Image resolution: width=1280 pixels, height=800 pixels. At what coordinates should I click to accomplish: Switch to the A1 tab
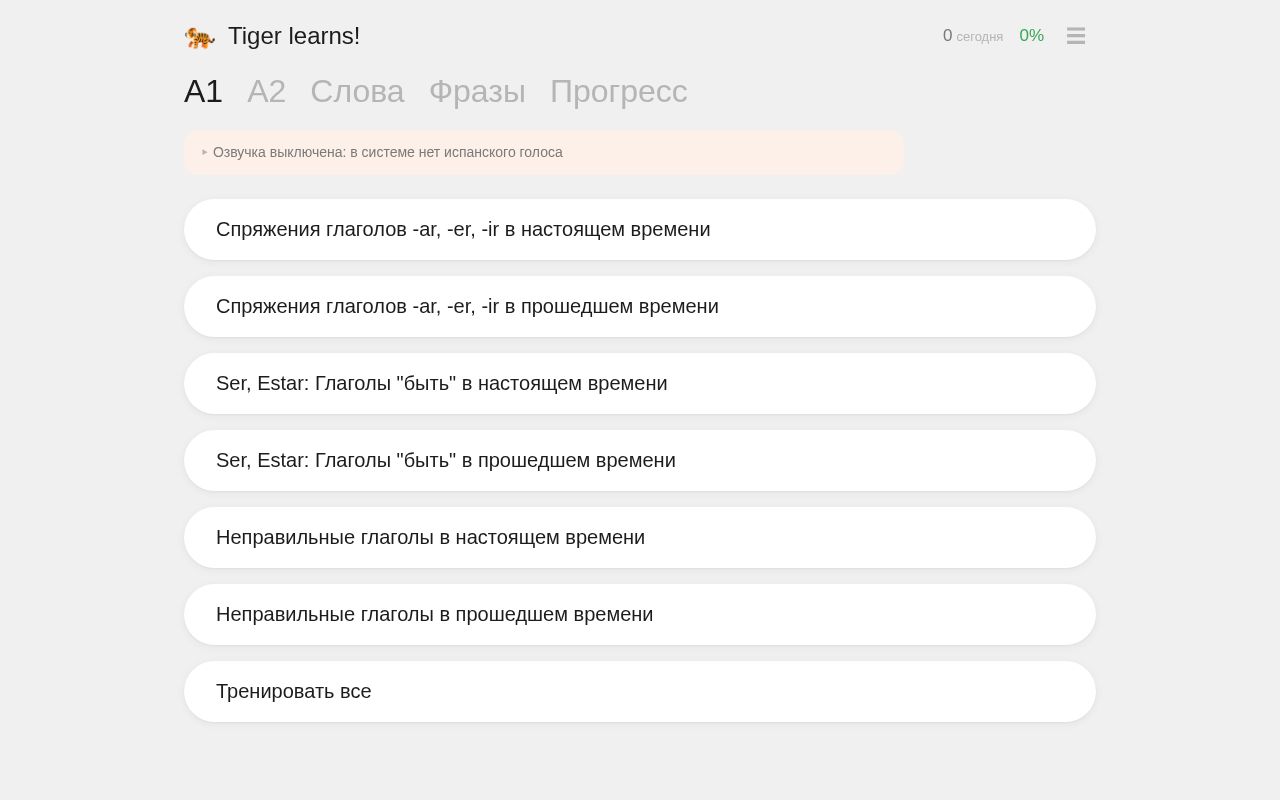coord(203,91)
